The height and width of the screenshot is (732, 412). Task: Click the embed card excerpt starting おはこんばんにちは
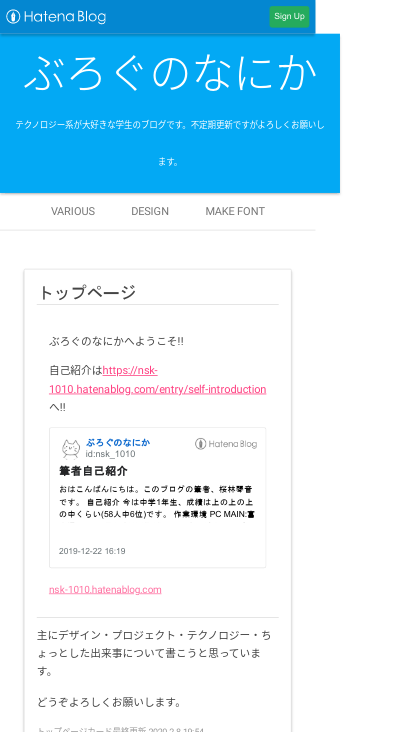pyautogui.click(x=157, y=502)
